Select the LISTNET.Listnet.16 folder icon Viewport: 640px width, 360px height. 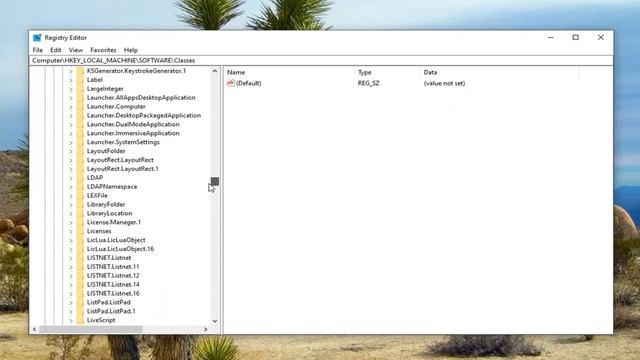[x=80, y=293]
